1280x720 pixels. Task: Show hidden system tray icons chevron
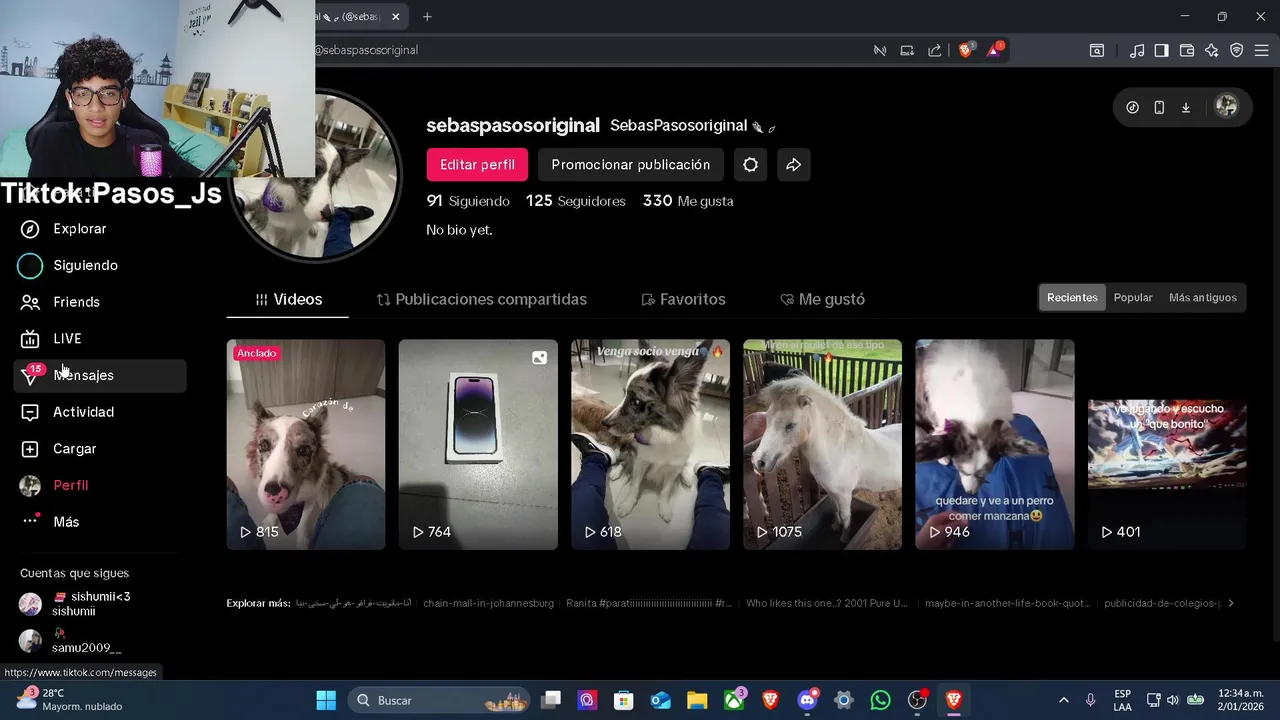[1063, 700]
